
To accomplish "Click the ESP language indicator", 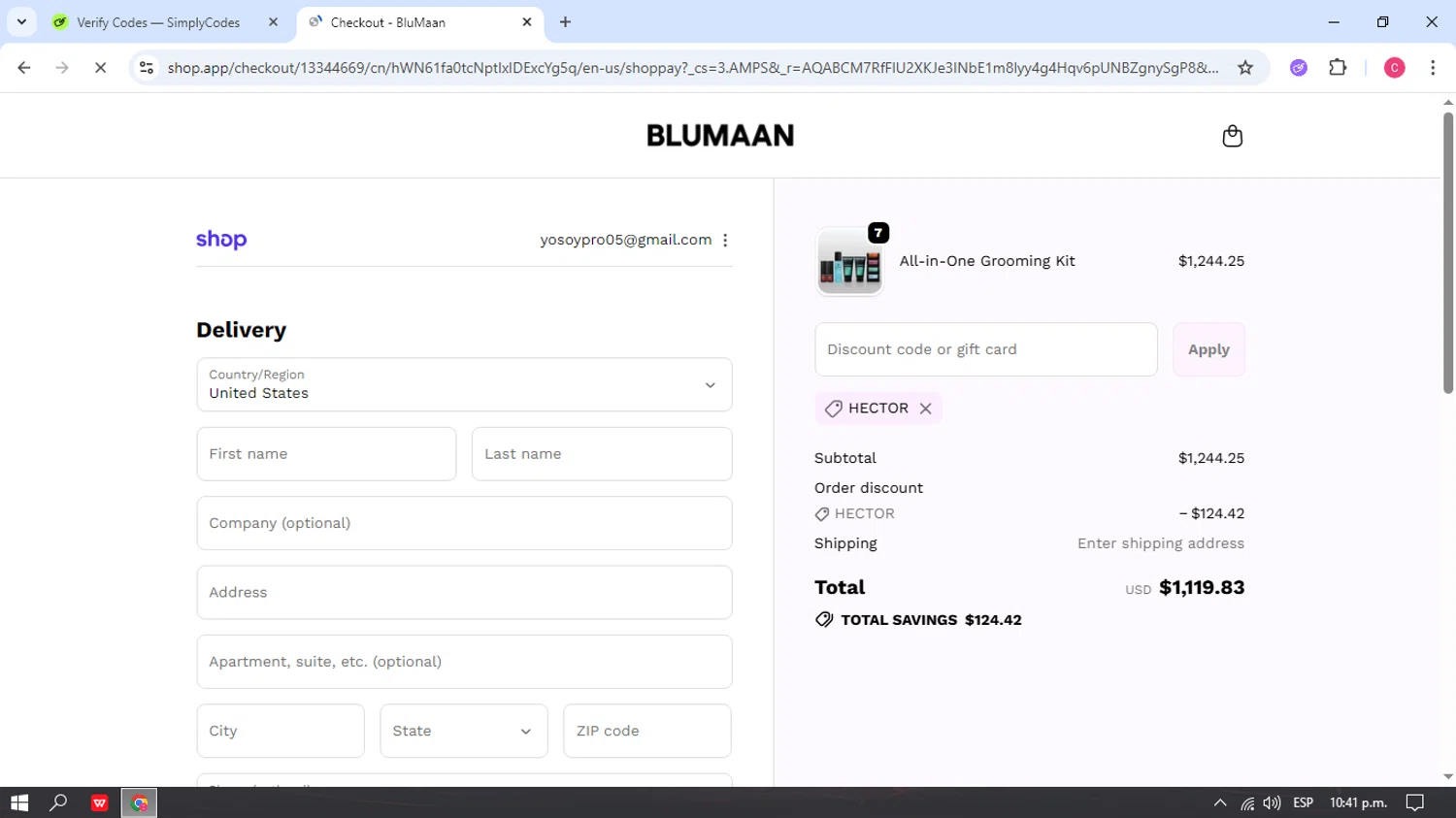I will (1304, 802).
